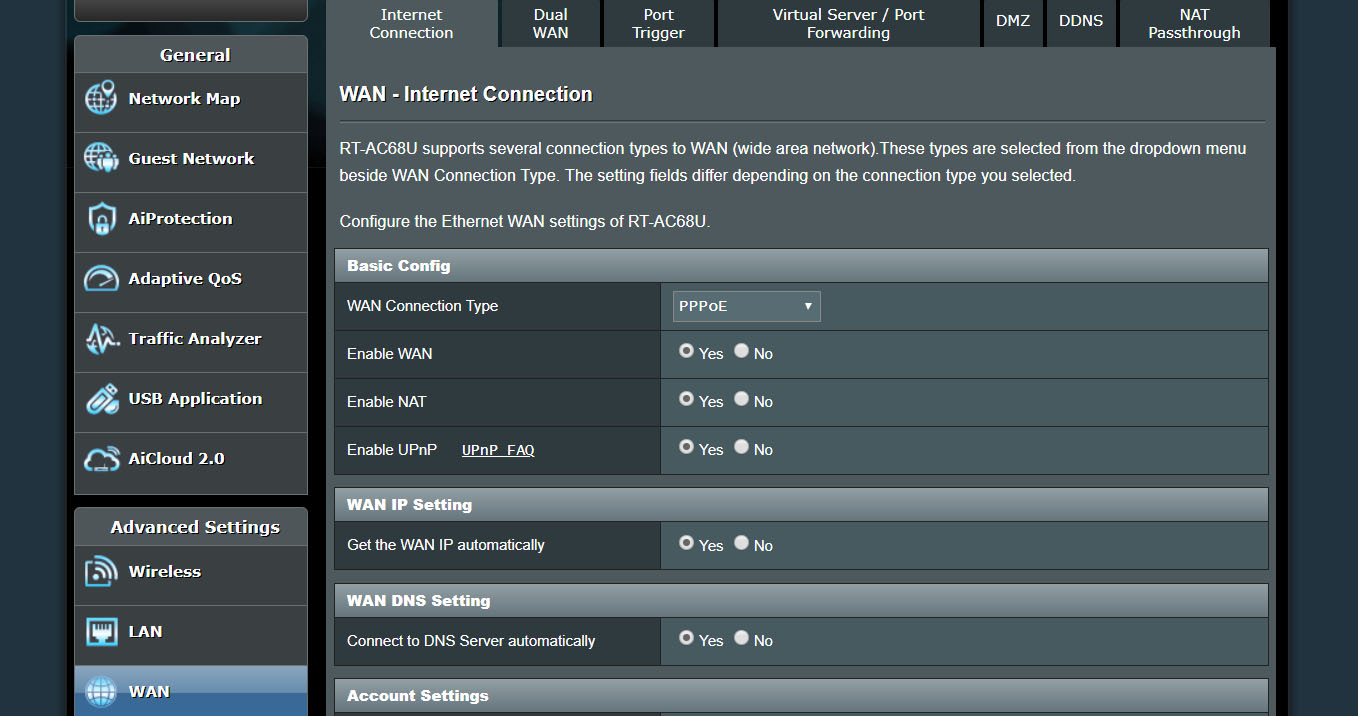Open the NAT Passthrough tab
The width and height of the screenshot is (1358, 716).
1194,23
